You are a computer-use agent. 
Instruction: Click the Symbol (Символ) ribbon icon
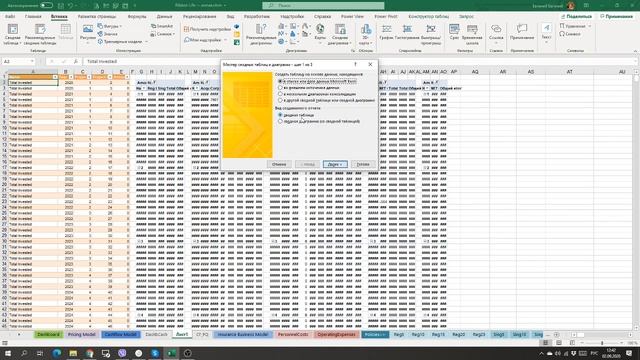tap(570, 34)
